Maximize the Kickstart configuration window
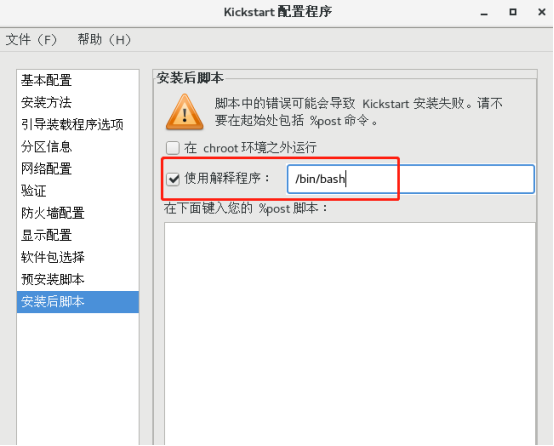Screen dimensions: 554x446 click(513, 12)
